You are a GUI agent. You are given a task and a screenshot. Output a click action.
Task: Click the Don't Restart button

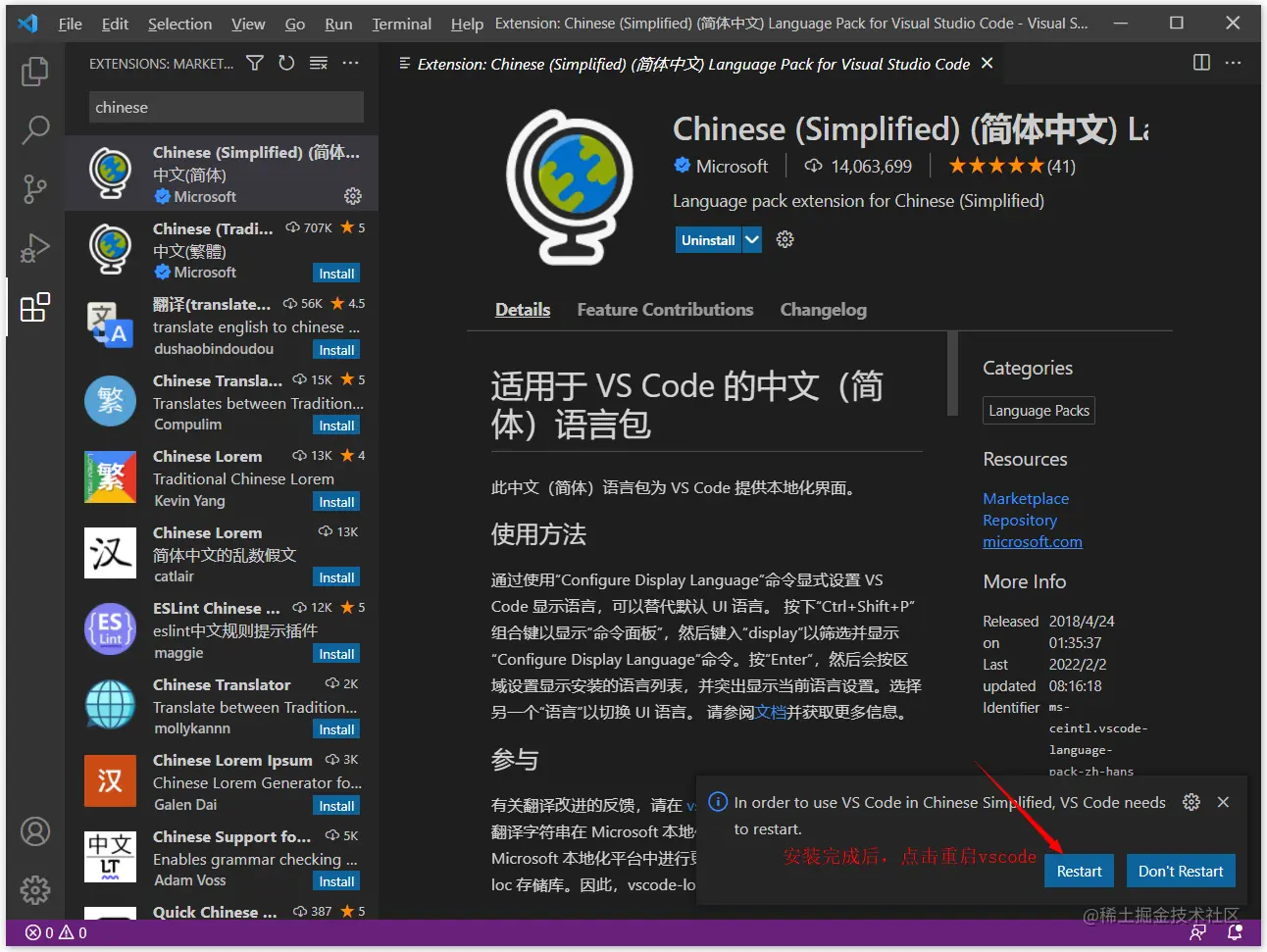point(1181,871)
